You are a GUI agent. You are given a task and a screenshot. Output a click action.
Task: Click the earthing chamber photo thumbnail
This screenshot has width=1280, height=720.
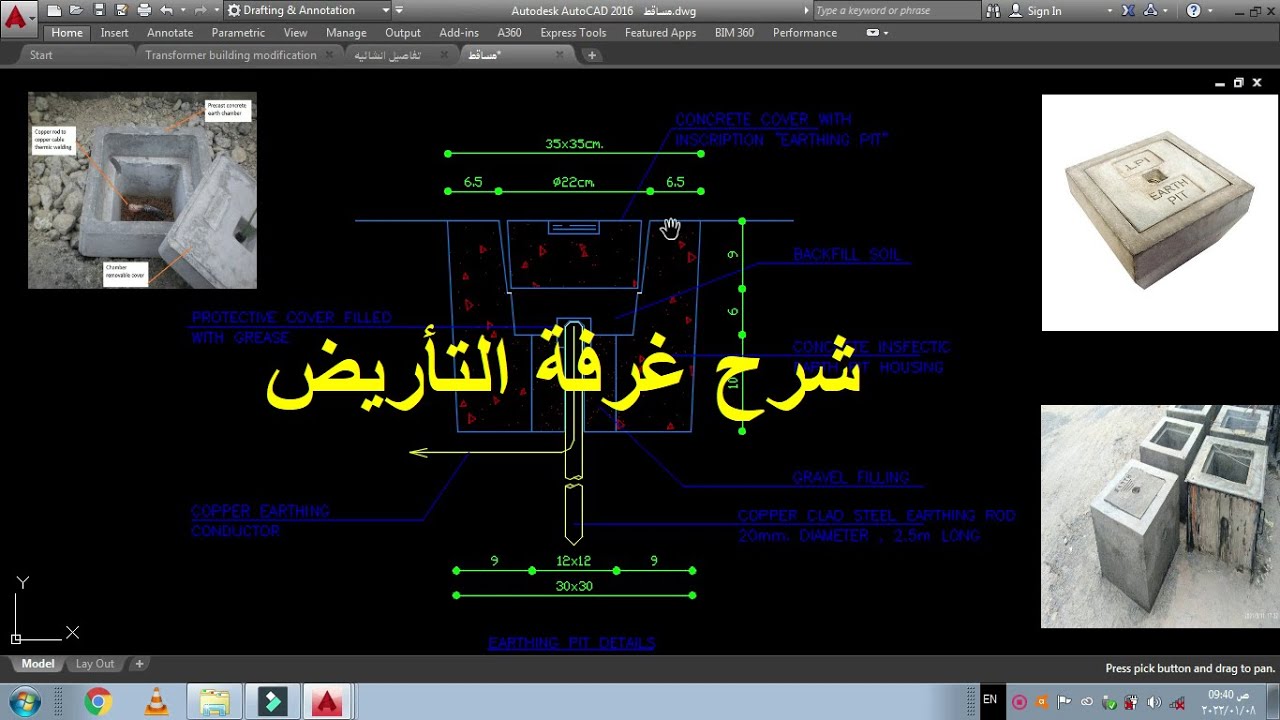142,190
